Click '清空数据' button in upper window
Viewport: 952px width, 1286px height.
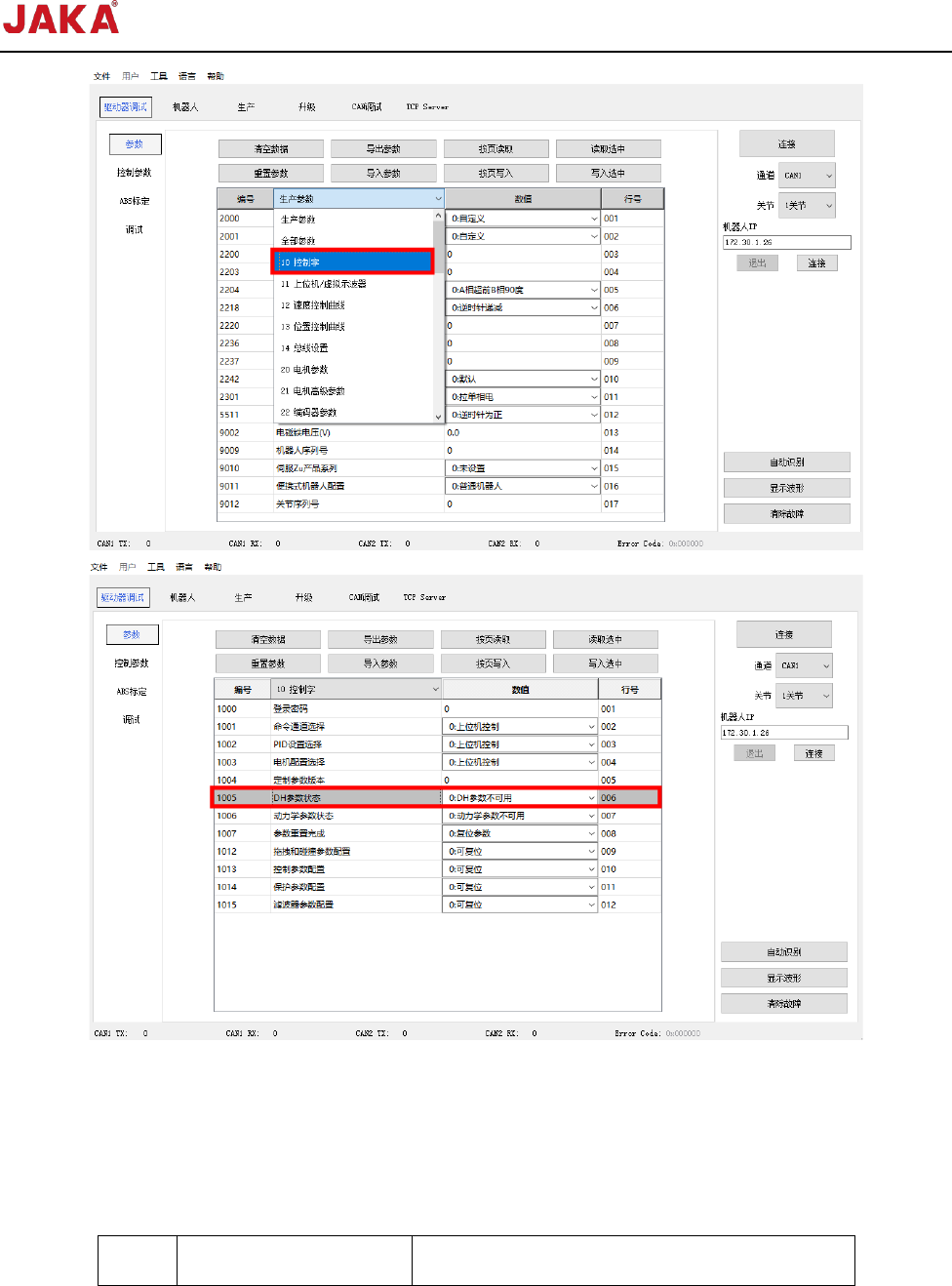271,149
